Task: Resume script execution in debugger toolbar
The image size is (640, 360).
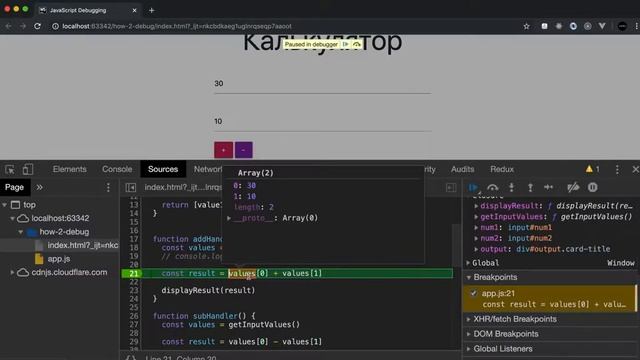Action: (x=473, y=187)
